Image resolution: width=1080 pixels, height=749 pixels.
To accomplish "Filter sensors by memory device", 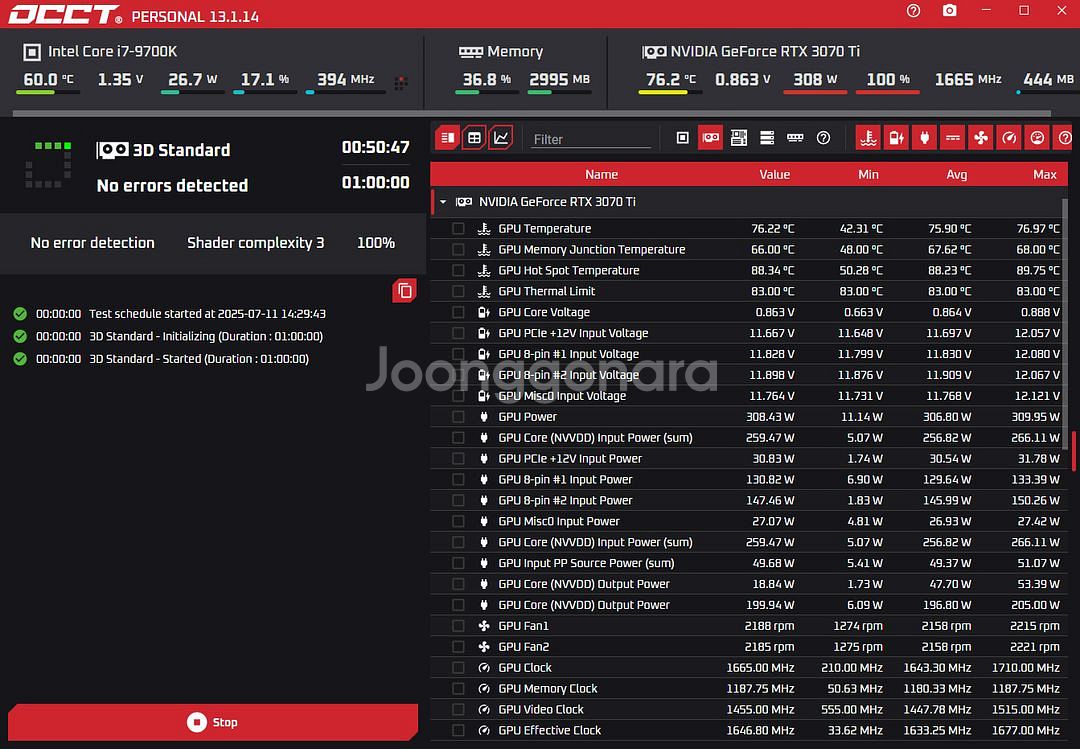I will pyautogui.click(x=796, y=138).
